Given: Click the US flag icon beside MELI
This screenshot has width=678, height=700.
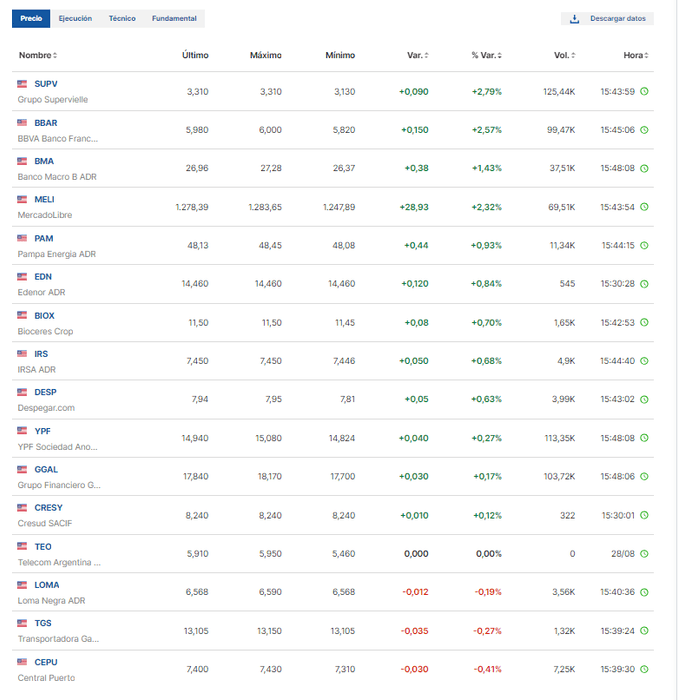Looking at the screenshot, I should (x=22, y=199).
